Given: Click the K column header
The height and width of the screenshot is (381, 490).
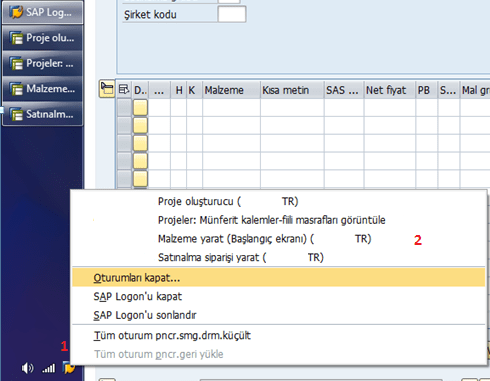Looking at the screenshot, I should 195,90.
